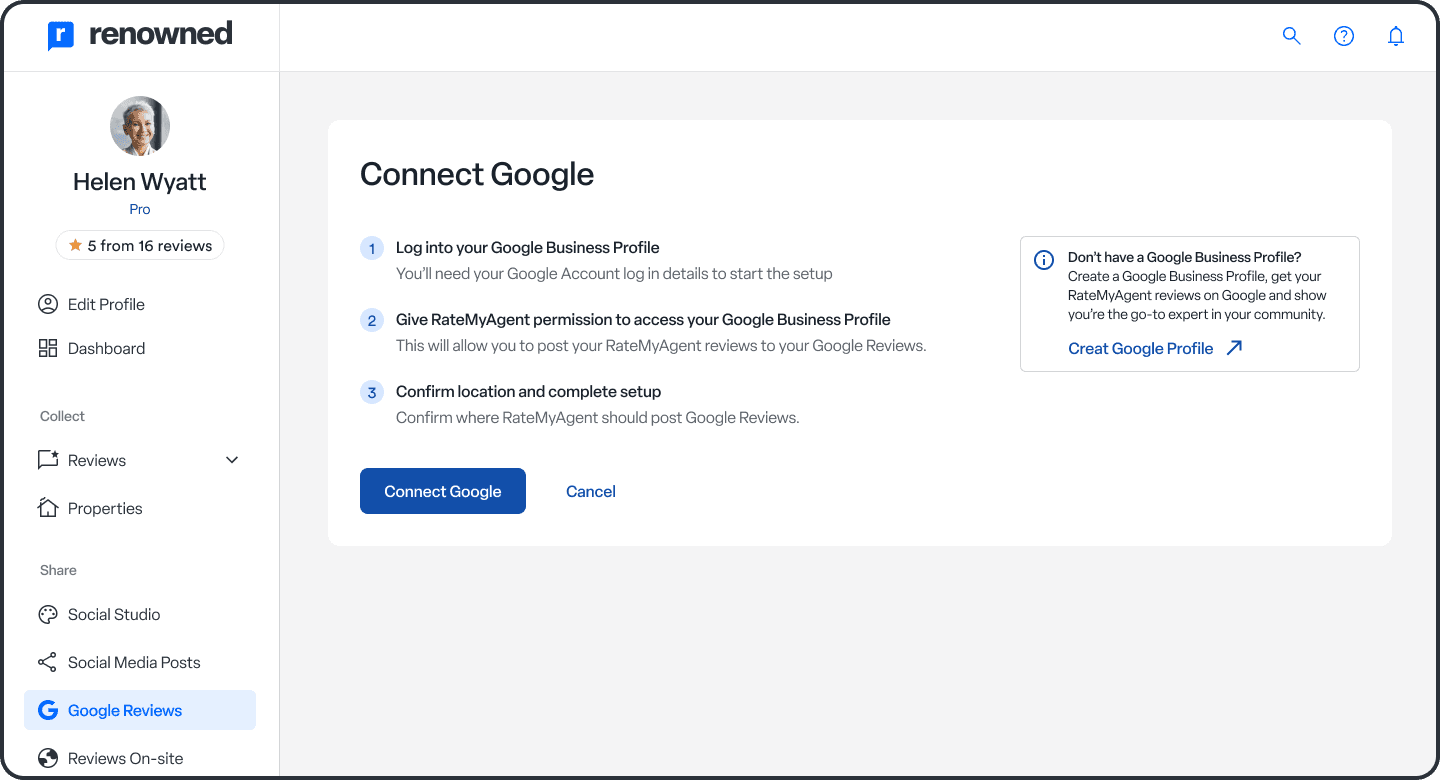Go to Dashboard menu item

click(x=140, y=348)
